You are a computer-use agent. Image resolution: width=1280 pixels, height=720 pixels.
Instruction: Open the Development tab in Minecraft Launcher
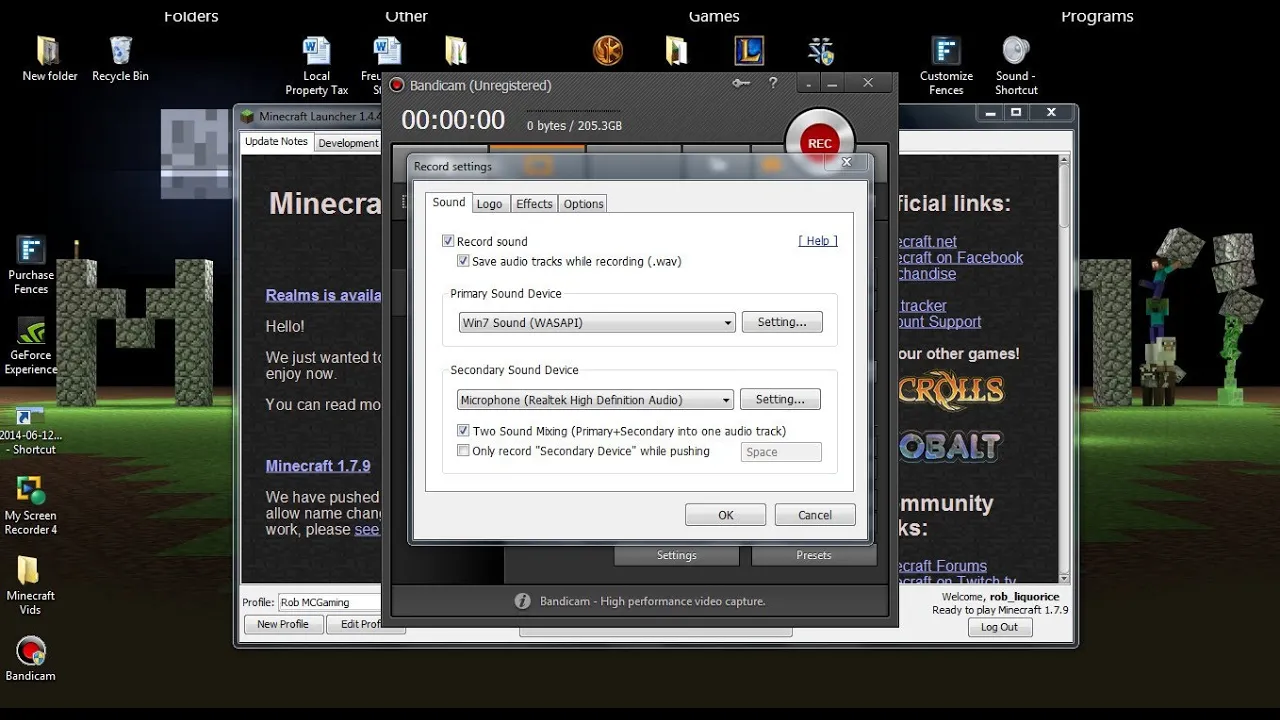348,143
